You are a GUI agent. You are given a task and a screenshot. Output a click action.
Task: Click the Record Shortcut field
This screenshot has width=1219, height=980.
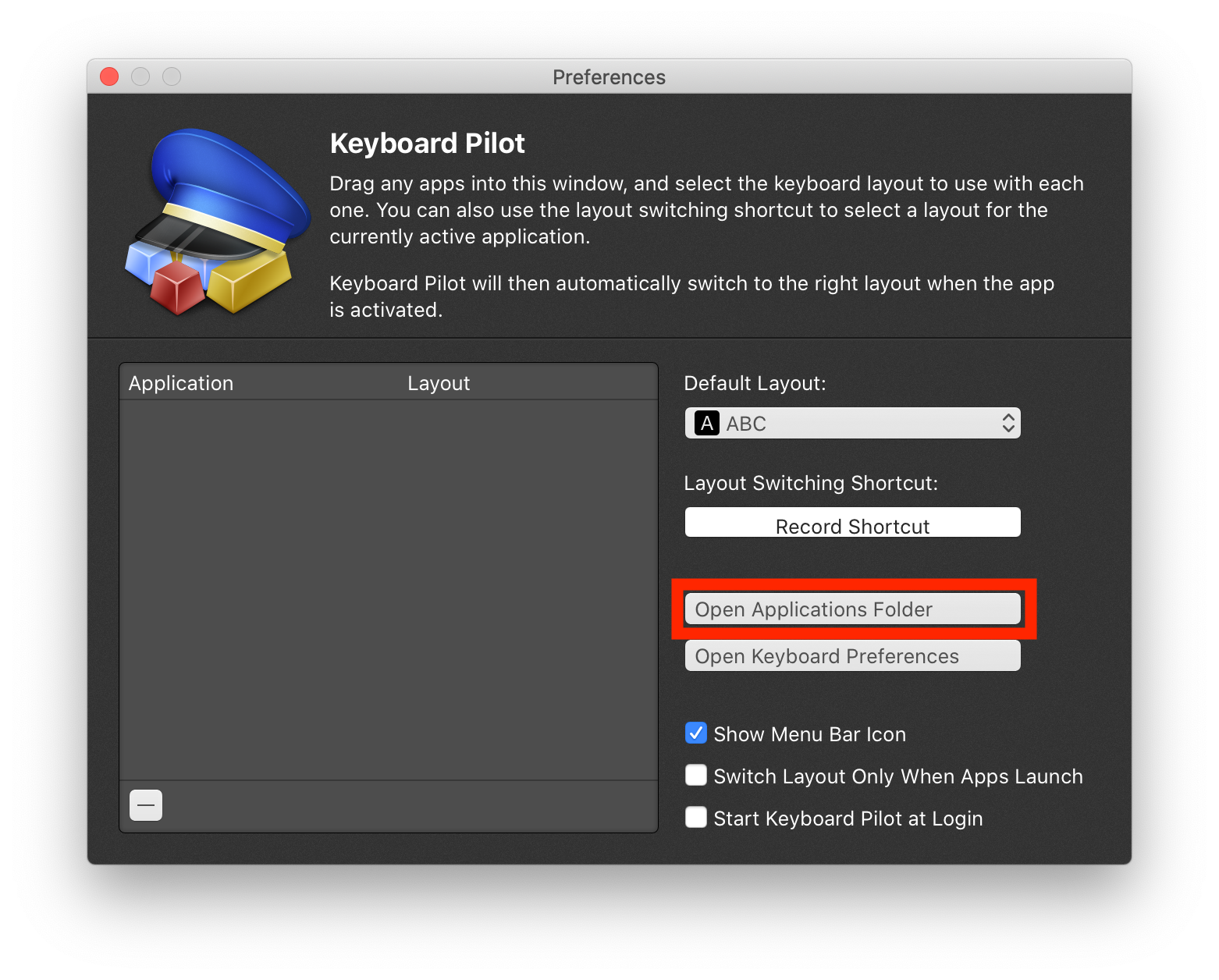point(852,523)
